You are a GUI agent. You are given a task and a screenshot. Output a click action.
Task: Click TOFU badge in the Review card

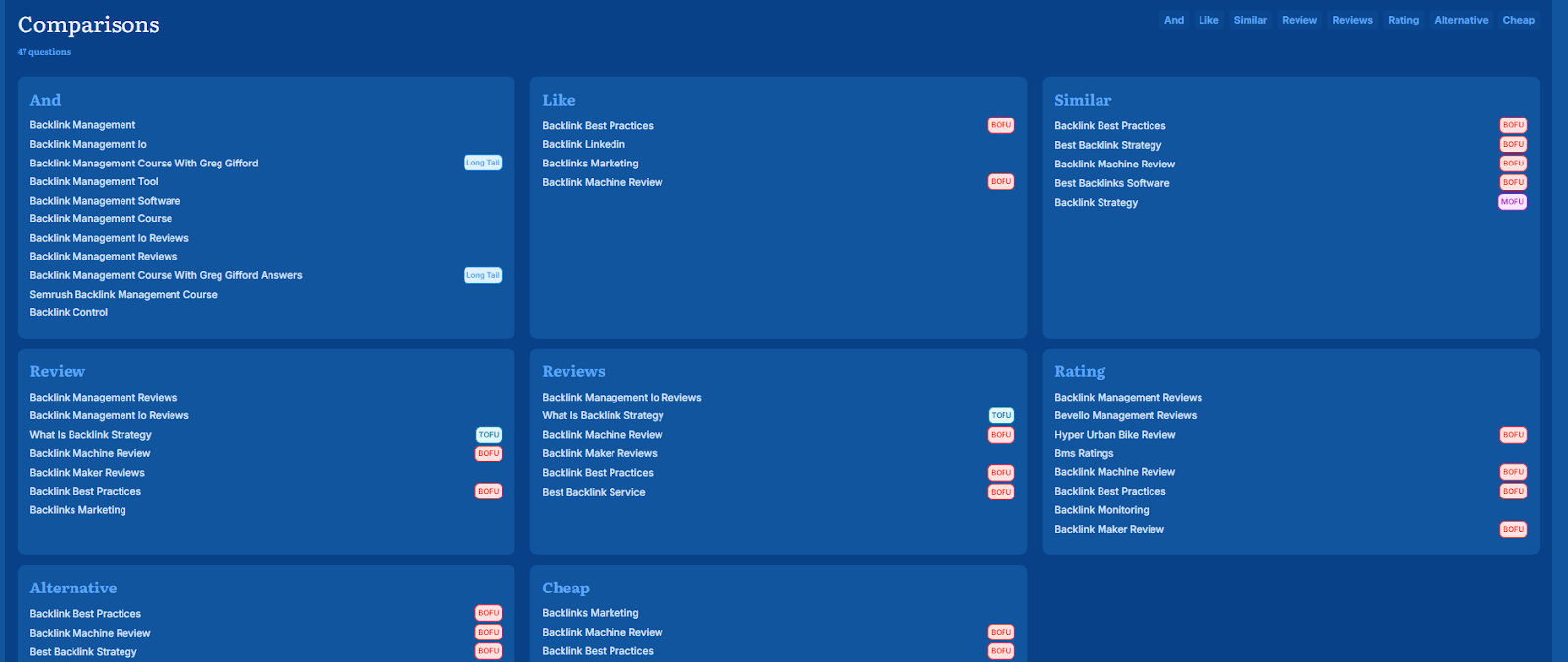pyautogui.click(x=489, y=435)
